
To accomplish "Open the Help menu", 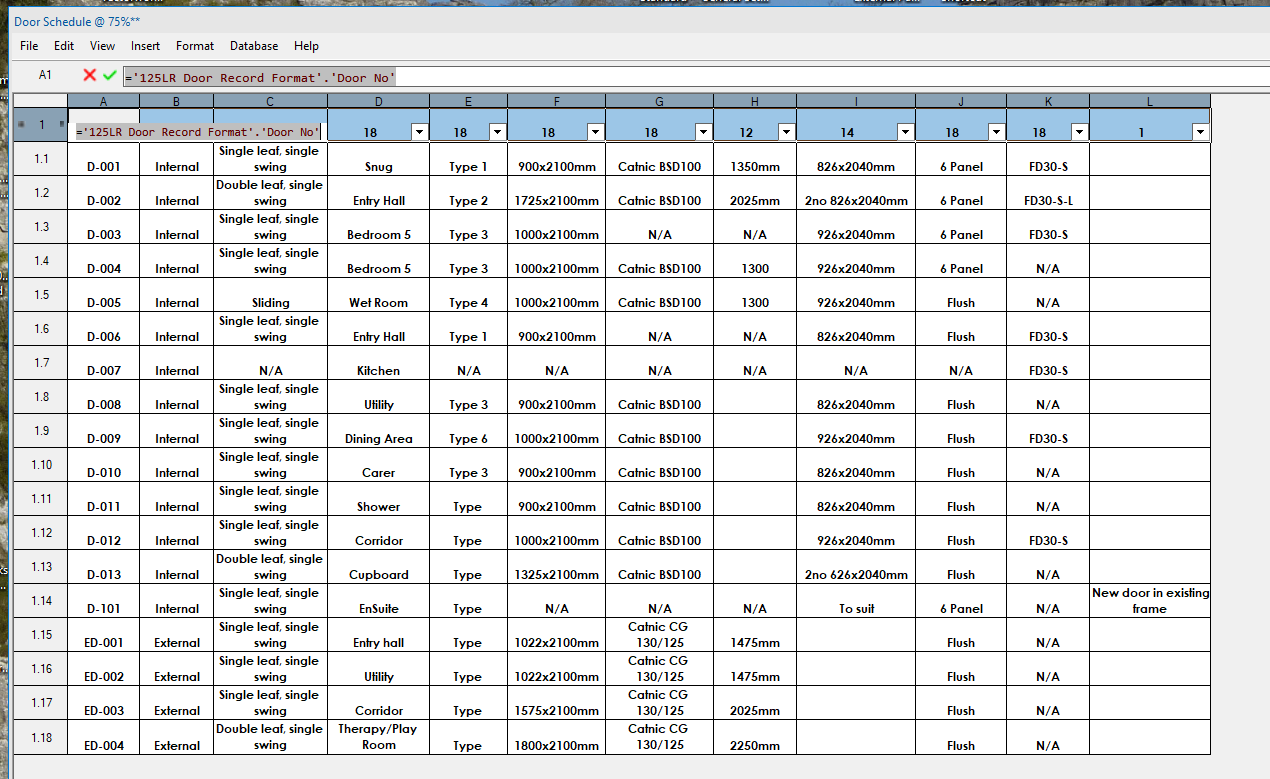I will pos(306,46).
